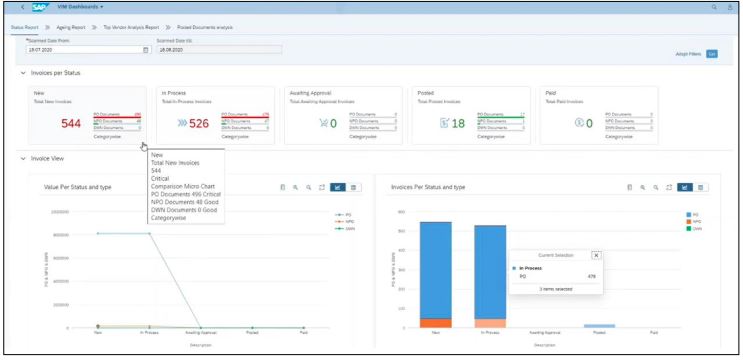The height and width of the screenshot is (360, 743).
Task: Select the light orange NPO segment for In Process
Action: pyautogui.click(x=490, y=324)
